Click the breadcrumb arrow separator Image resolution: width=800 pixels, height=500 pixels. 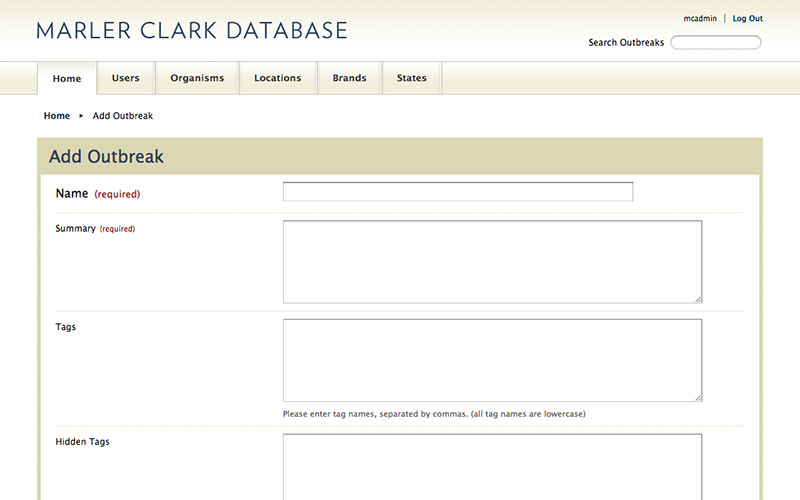tap(81, 116)
